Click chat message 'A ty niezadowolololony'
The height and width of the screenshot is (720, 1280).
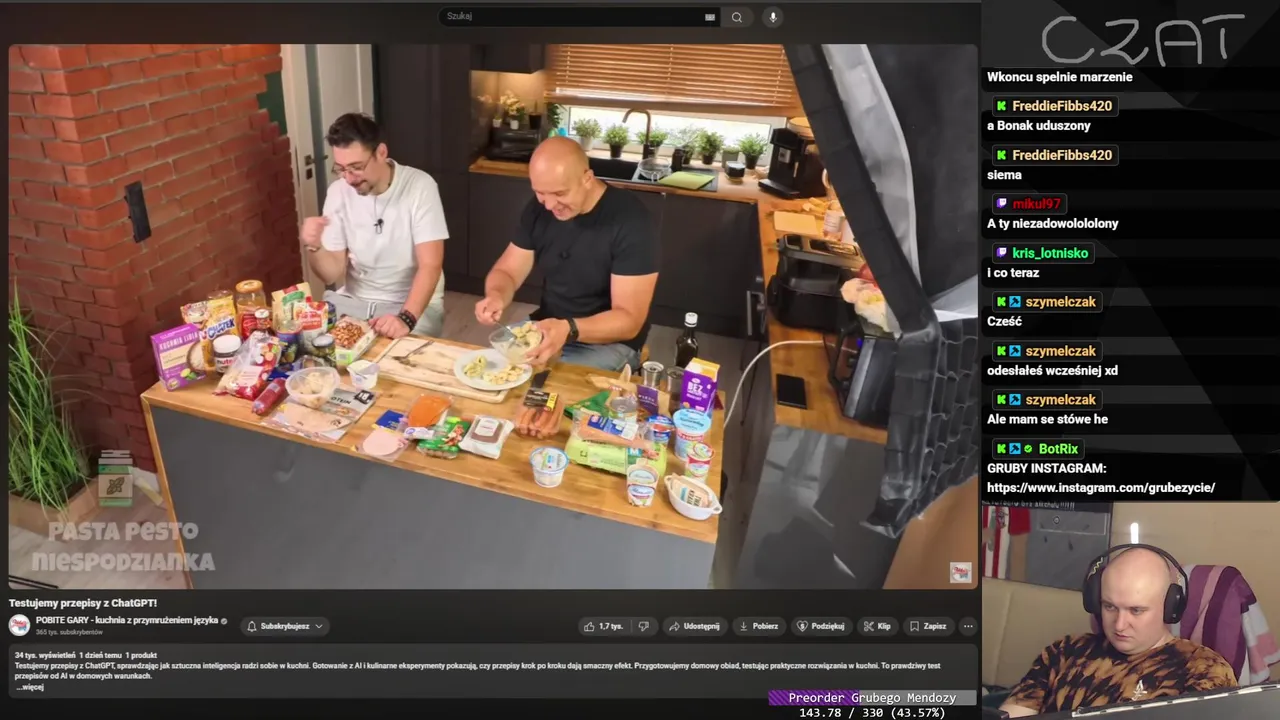tap(1053, 224)
